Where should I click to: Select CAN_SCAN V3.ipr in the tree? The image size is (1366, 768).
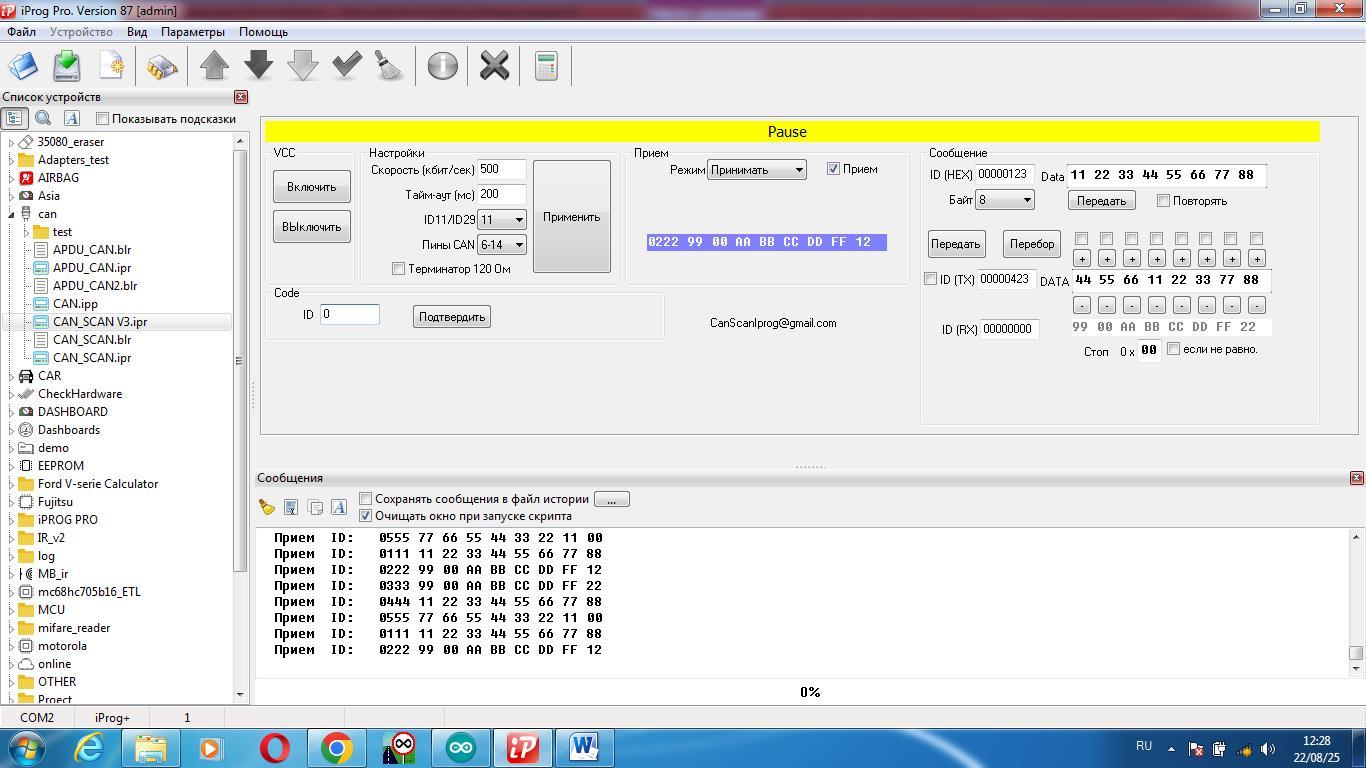pos(100,322)
